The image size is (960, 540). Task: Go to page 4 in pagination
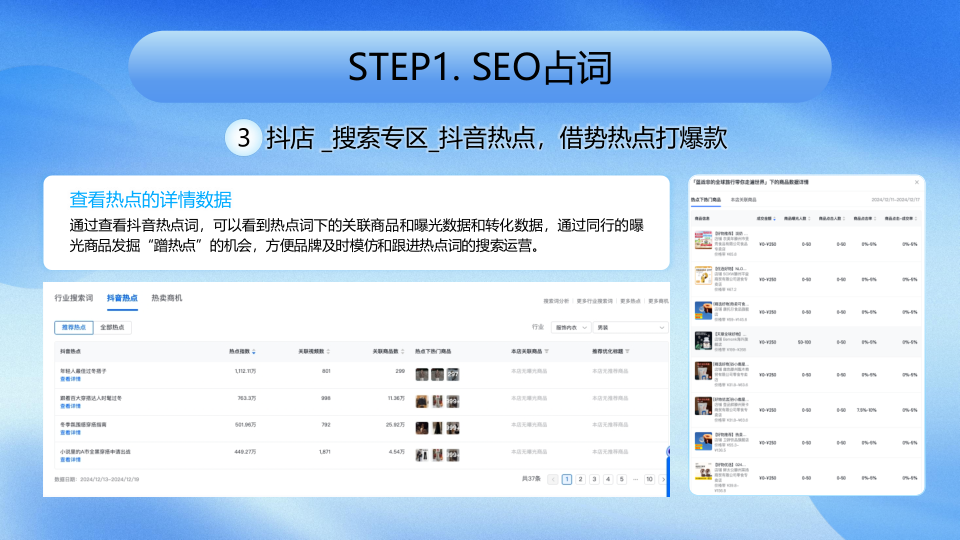[607, 479]
